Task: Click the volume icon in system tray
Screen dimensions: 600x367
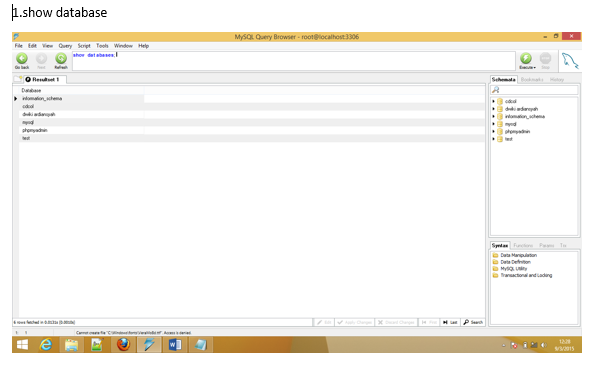Action: [x=544, y=345]
